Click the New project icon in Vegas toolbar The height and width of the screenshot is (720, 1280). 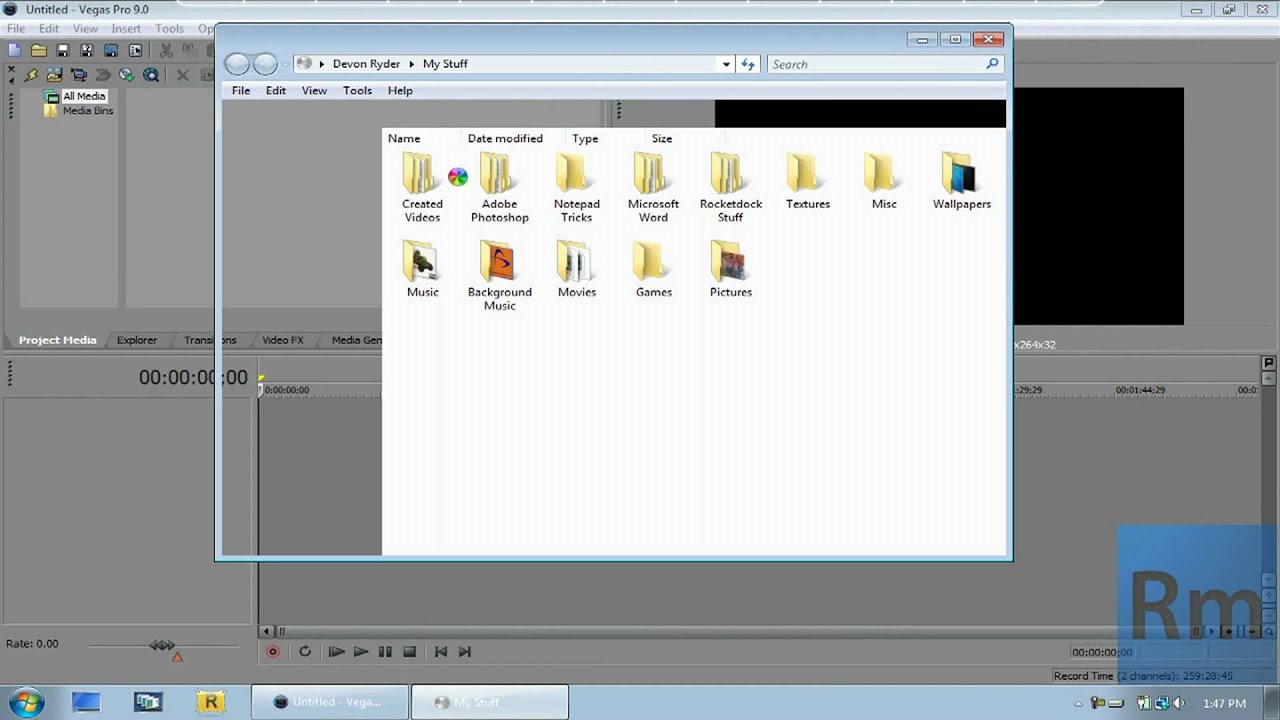coord(14,50)
